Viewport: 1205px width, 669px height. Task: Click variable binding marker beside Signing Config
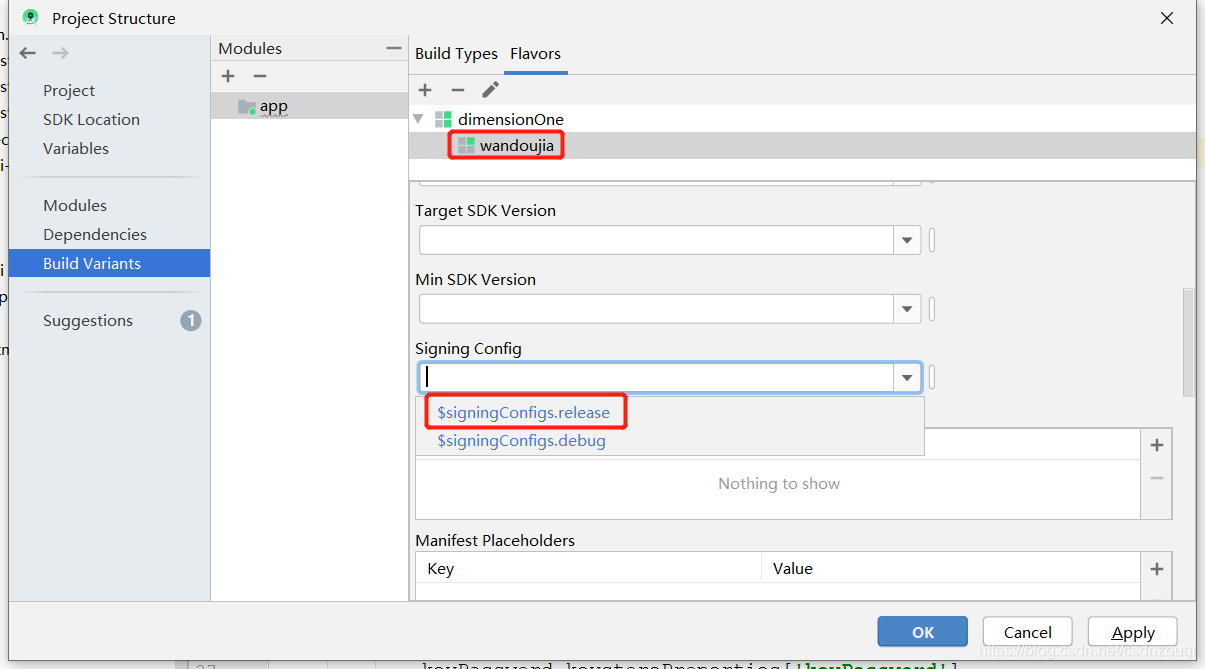click(932, 377)
